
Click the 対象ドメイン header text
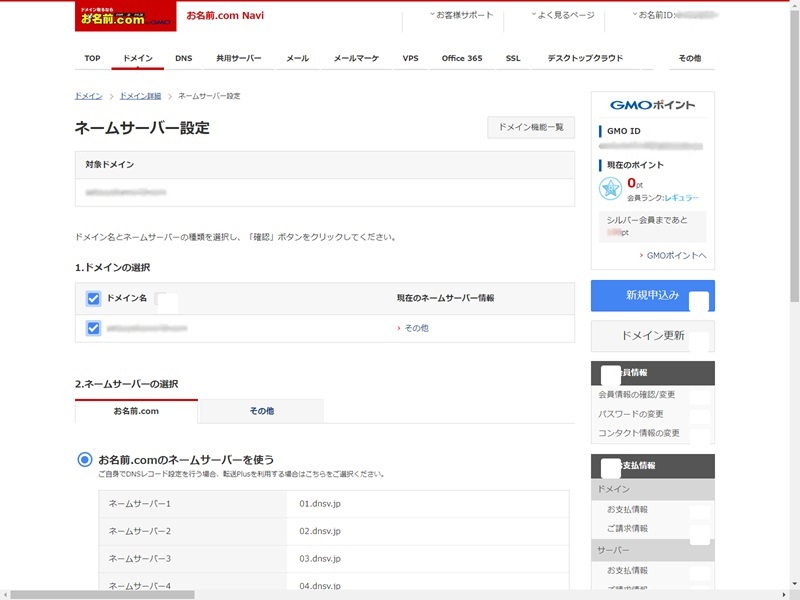click(x=110, y=165)
